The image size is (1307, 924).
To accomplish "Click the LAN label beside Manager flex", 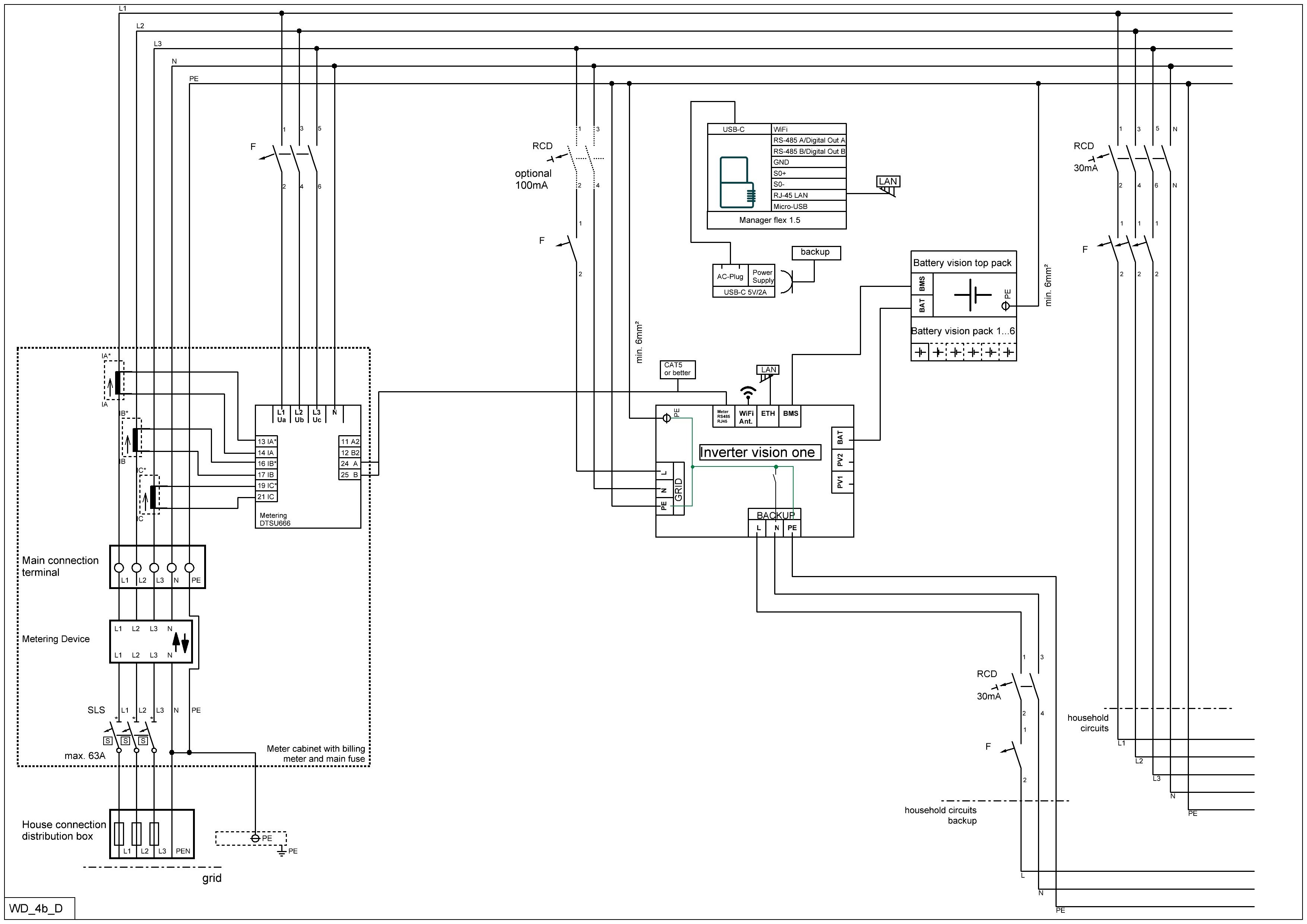I will pos(887,181).
